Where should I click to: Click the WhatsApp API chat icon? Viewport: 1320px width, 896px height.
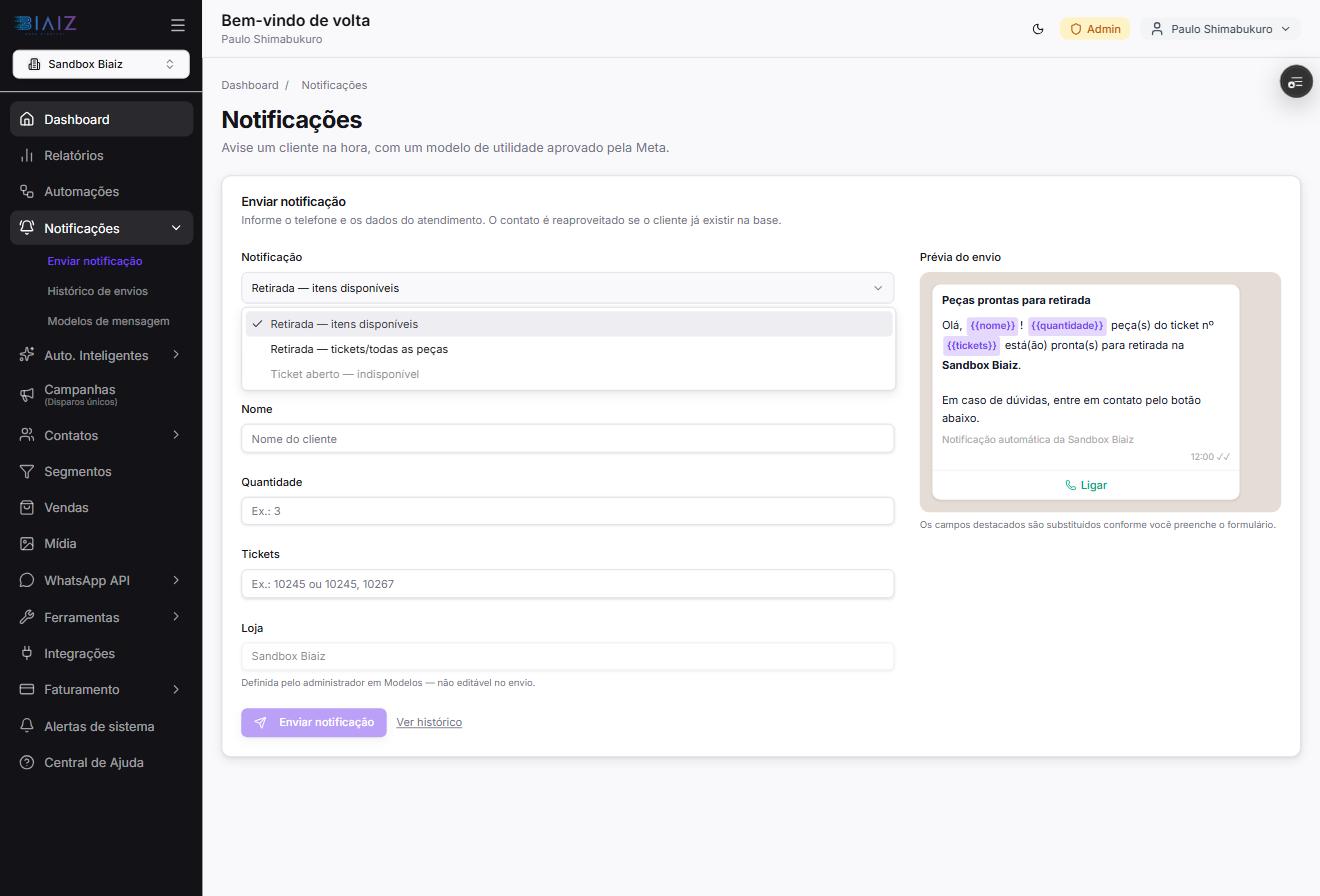(27, 580)
